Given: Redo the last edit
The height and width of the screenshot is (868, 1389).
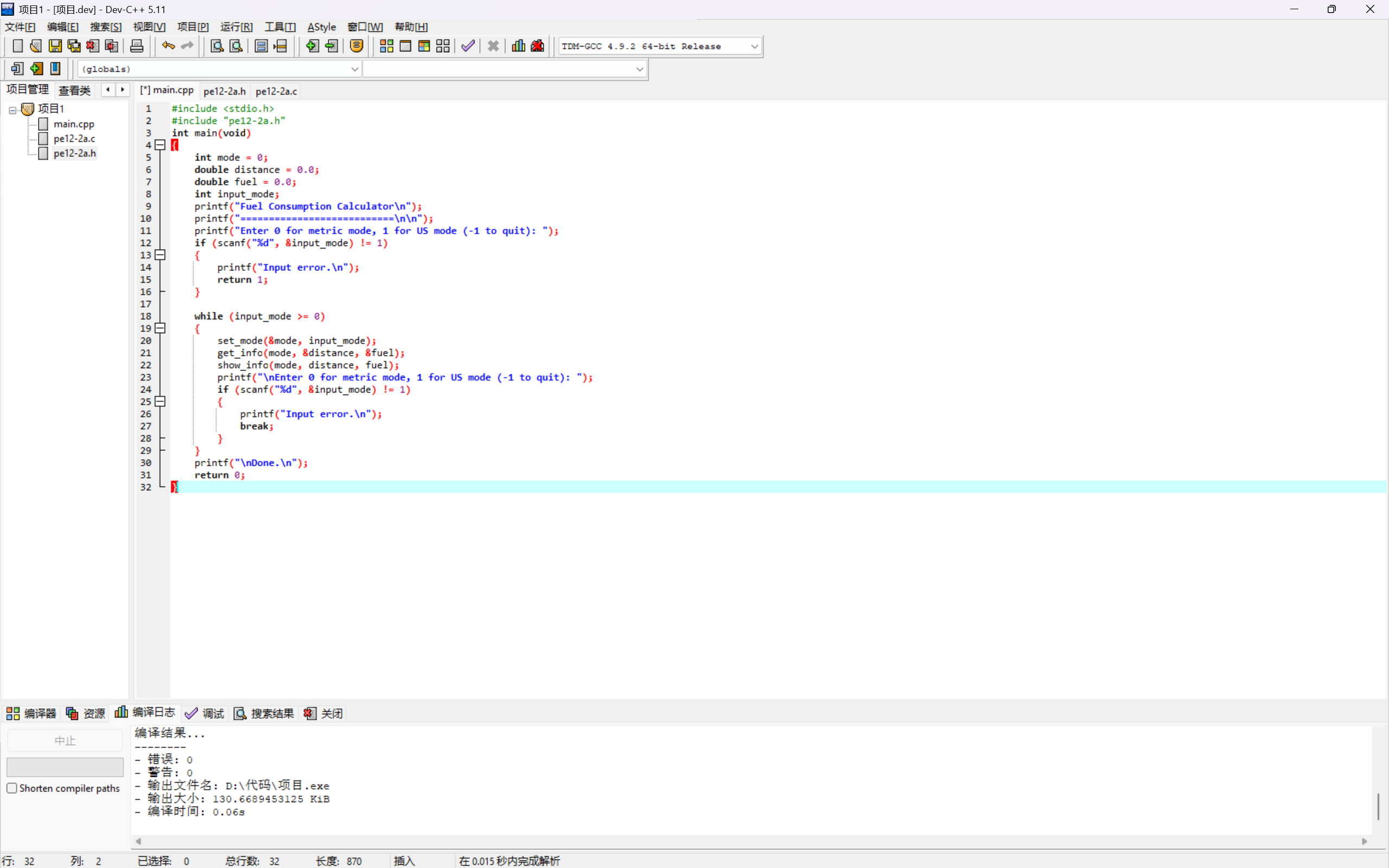Looking at the screenshot, I should click(x=187, y=46).
